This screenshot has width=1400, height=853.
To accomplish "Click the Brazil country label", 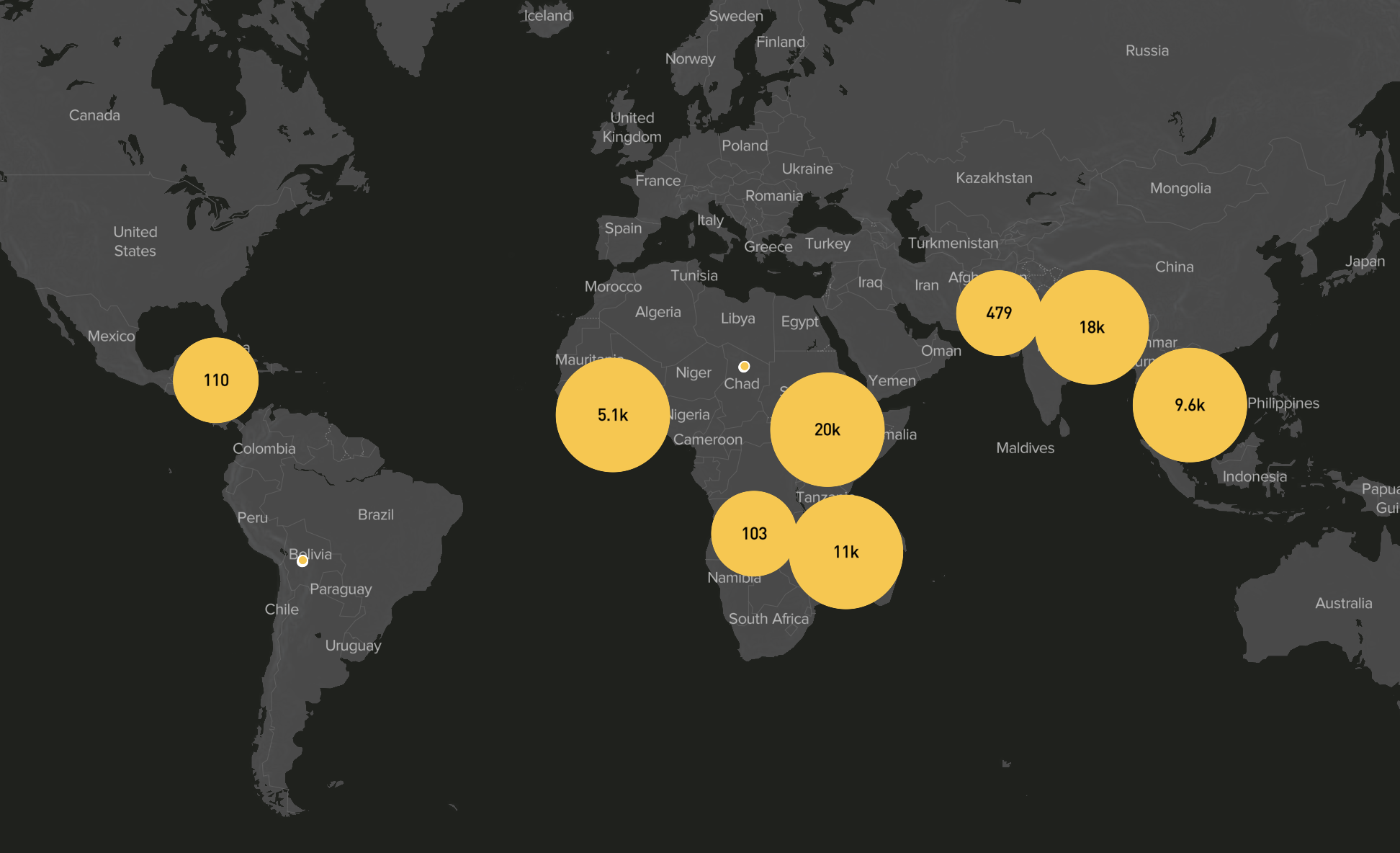I will click(x=375, y=514).
